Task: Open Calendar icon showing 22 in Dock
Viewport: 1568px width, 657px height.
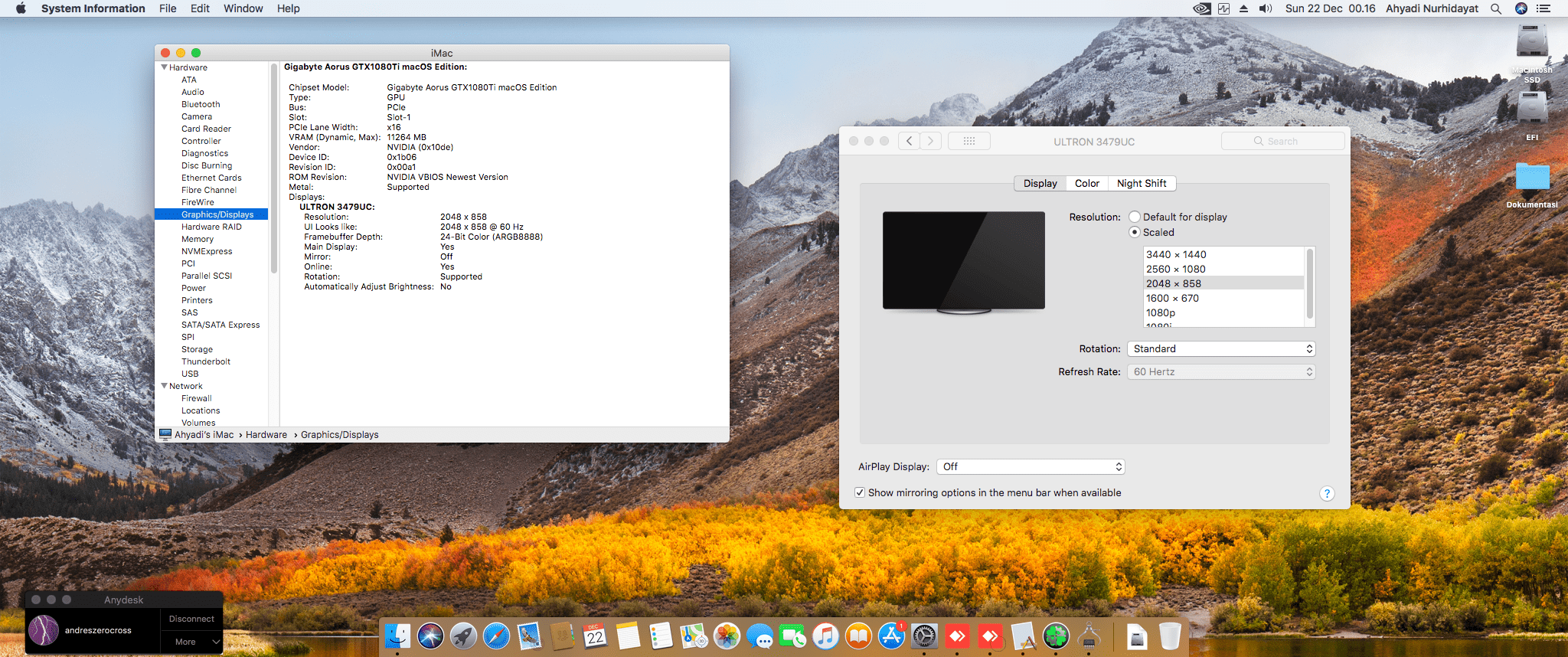Action: 595,636
